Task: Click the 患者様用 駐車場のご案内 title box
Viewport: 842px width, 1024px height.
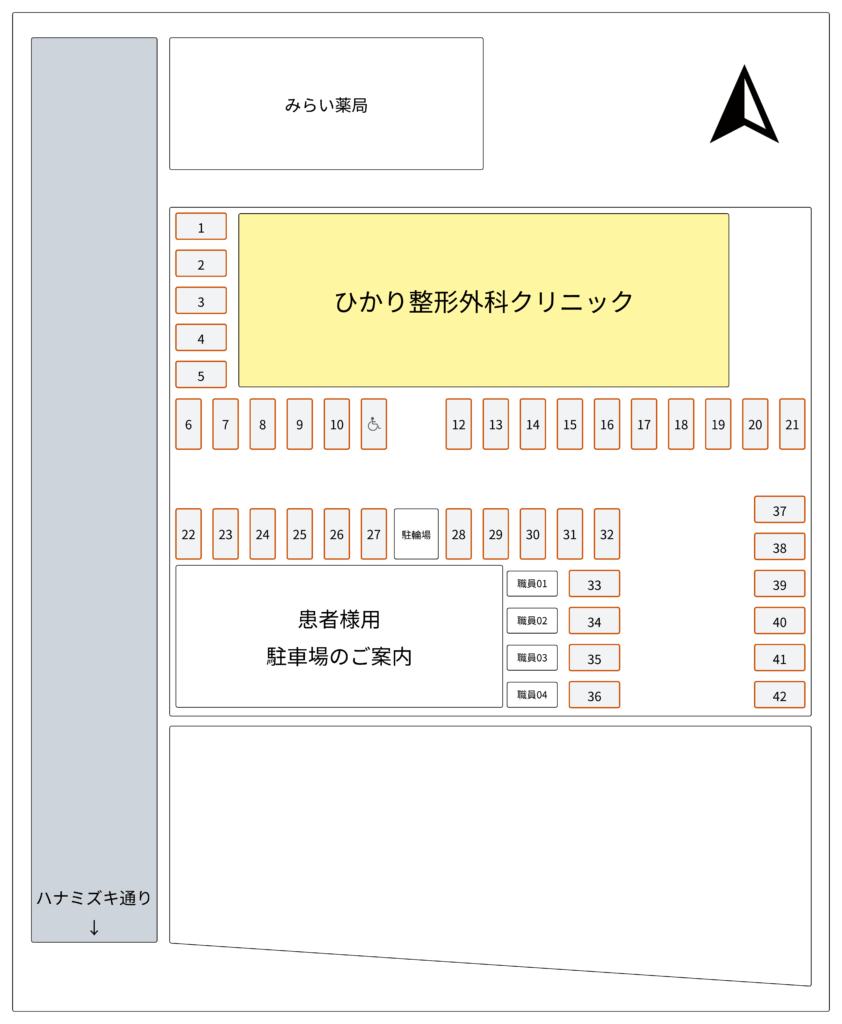Action: click(339, 637)
